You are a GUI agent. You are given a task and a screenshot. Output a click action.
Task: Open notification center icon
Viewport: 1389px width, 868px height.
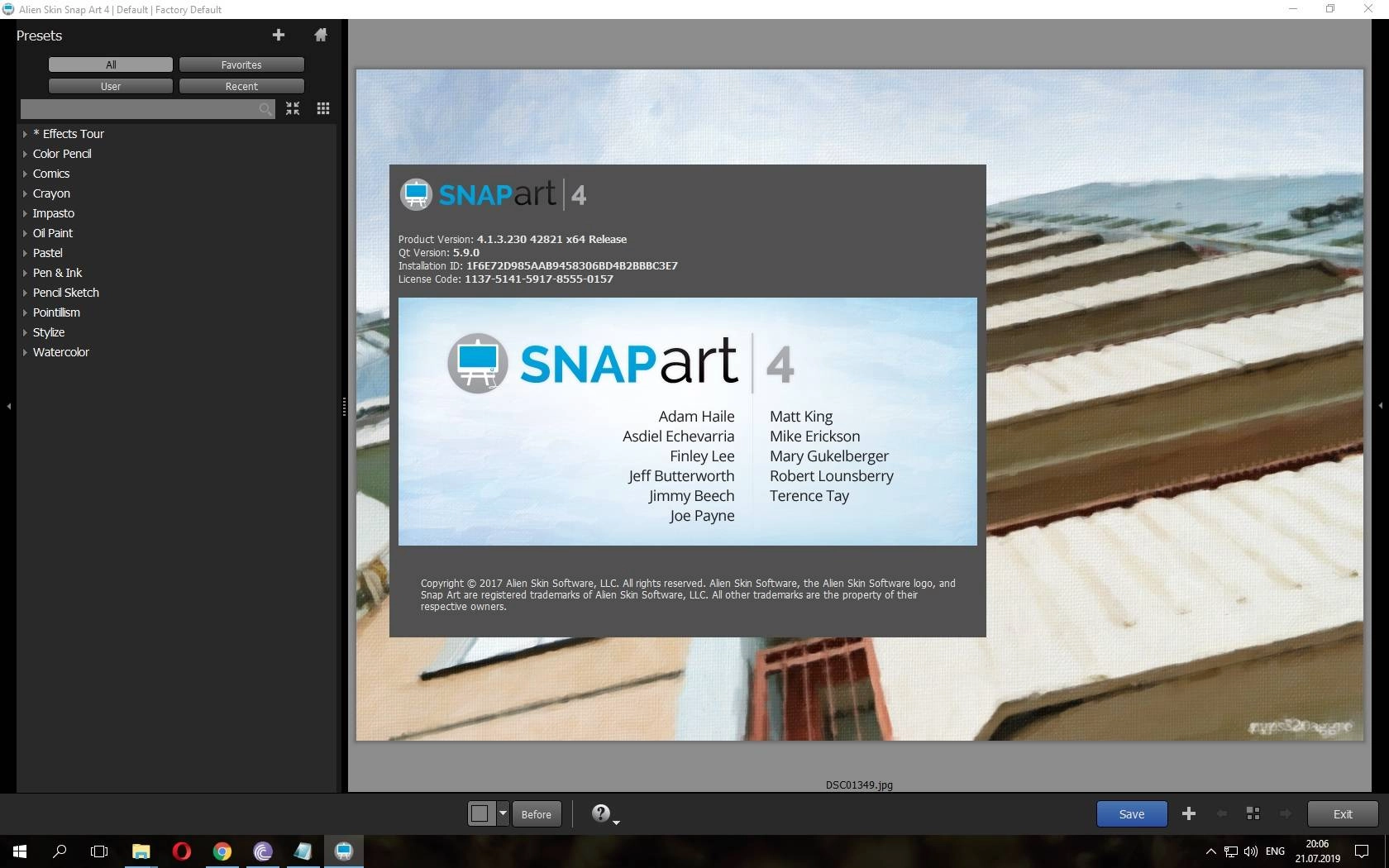tap(1362, 851)
